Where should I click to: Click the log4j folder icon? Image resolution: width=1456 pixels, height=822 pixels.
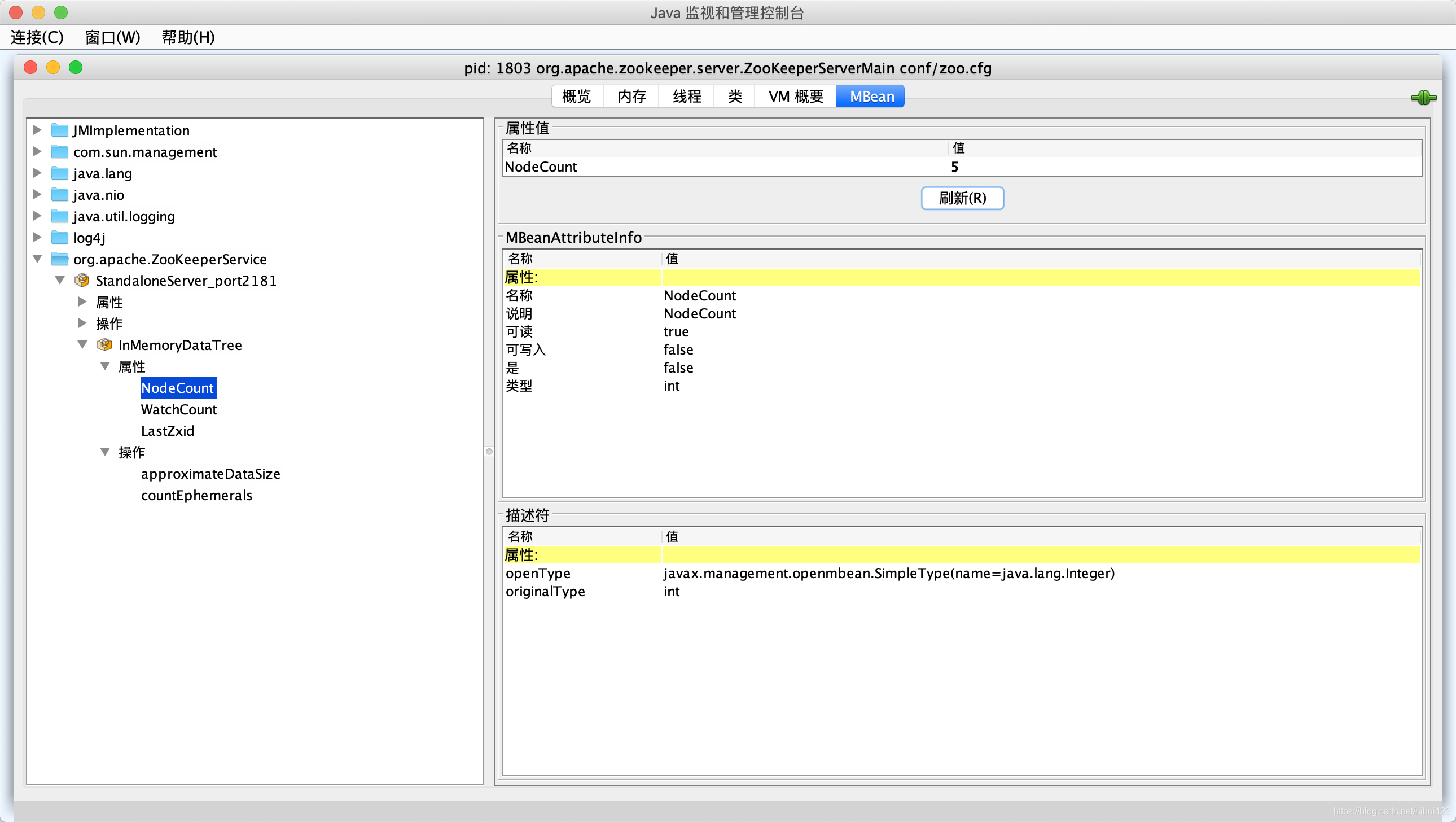coord(59,238)
